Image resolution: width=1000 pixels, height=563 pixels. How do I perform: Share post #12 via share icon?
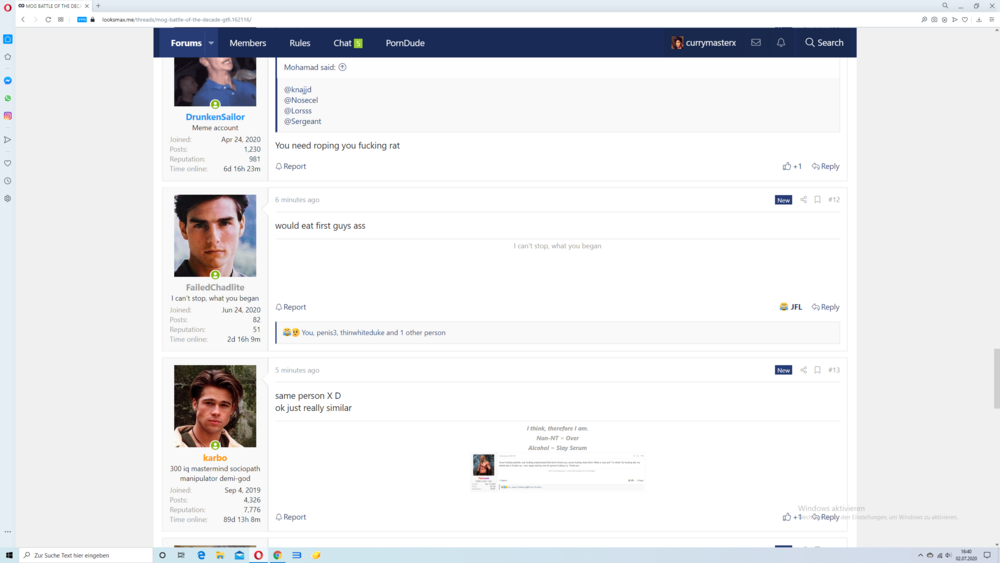point(803,200)
